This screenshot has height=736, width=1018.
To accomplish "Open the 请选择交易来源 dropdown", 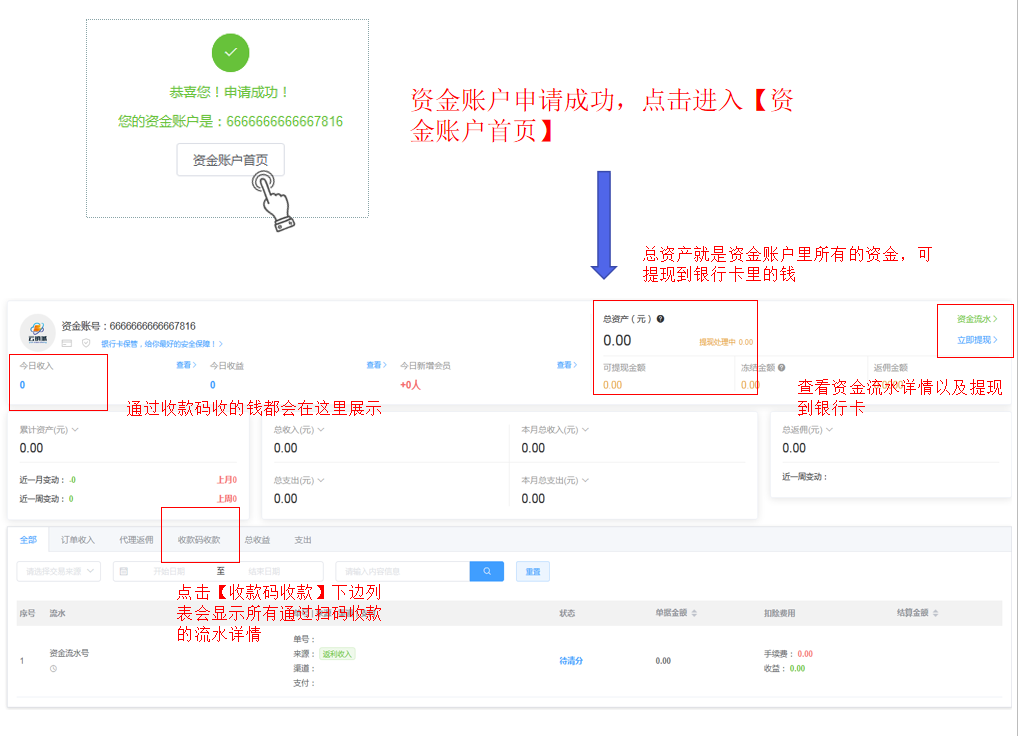I will tap(58, 571).
